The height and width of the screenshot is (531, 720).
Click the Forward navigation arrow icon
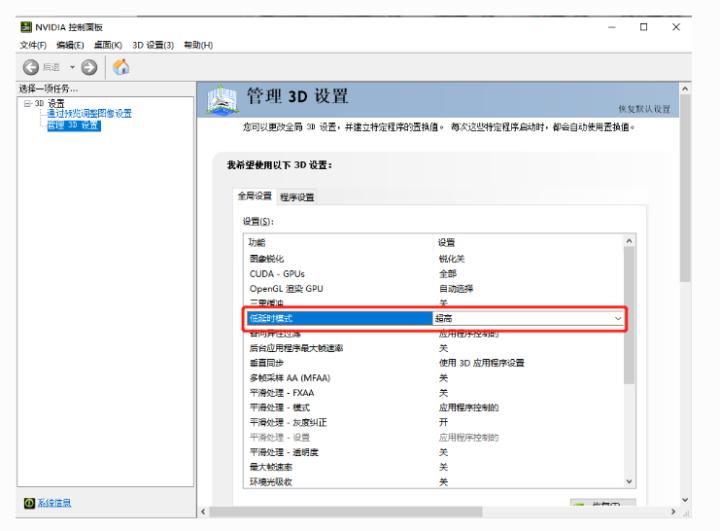89,68
